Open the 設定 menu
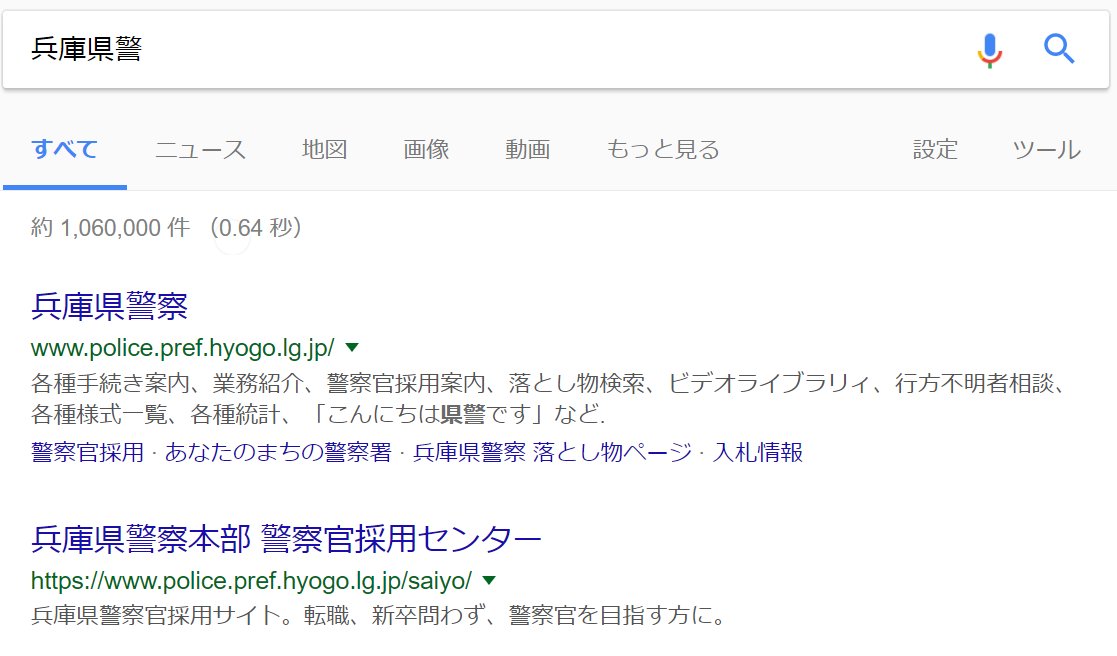1117x656 pixels. (935, 150)
